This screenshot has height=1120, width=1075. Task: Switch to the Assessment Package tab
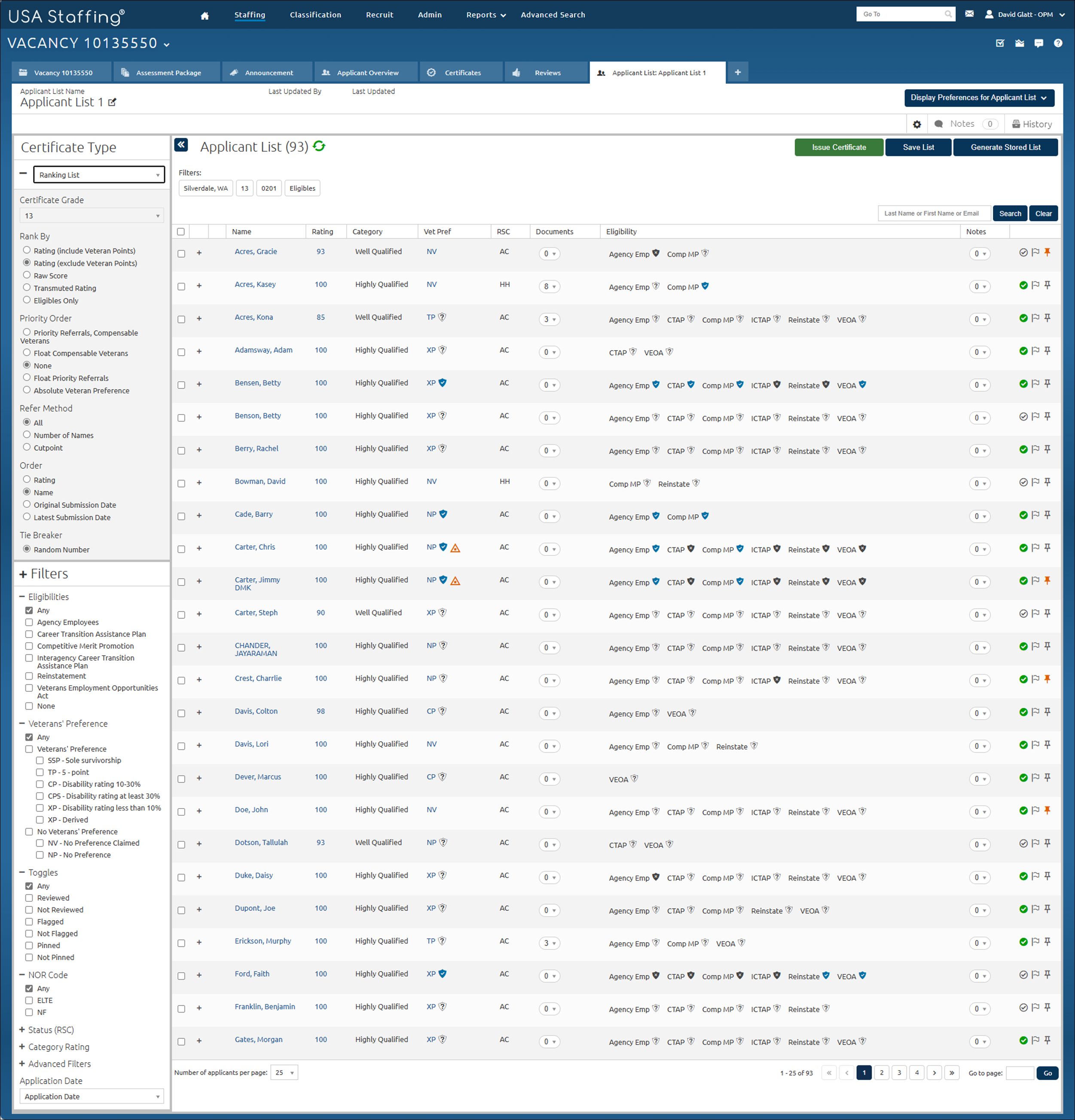coord(168,73)
